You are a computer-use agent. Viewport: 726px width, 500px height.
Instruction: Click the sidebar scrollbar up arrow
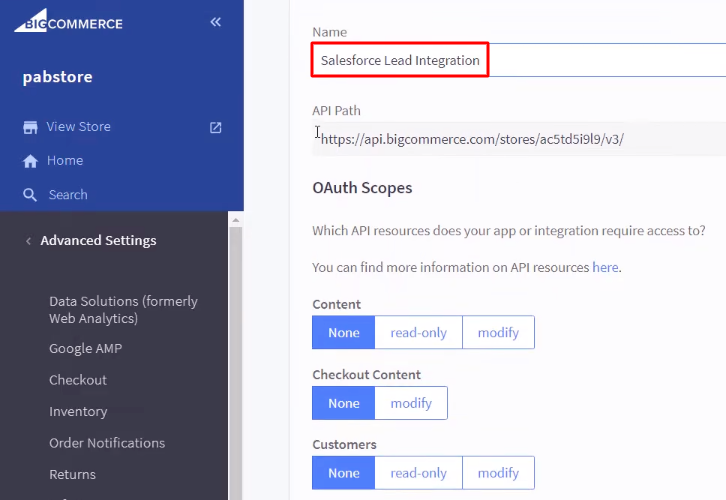pos(236,220)
